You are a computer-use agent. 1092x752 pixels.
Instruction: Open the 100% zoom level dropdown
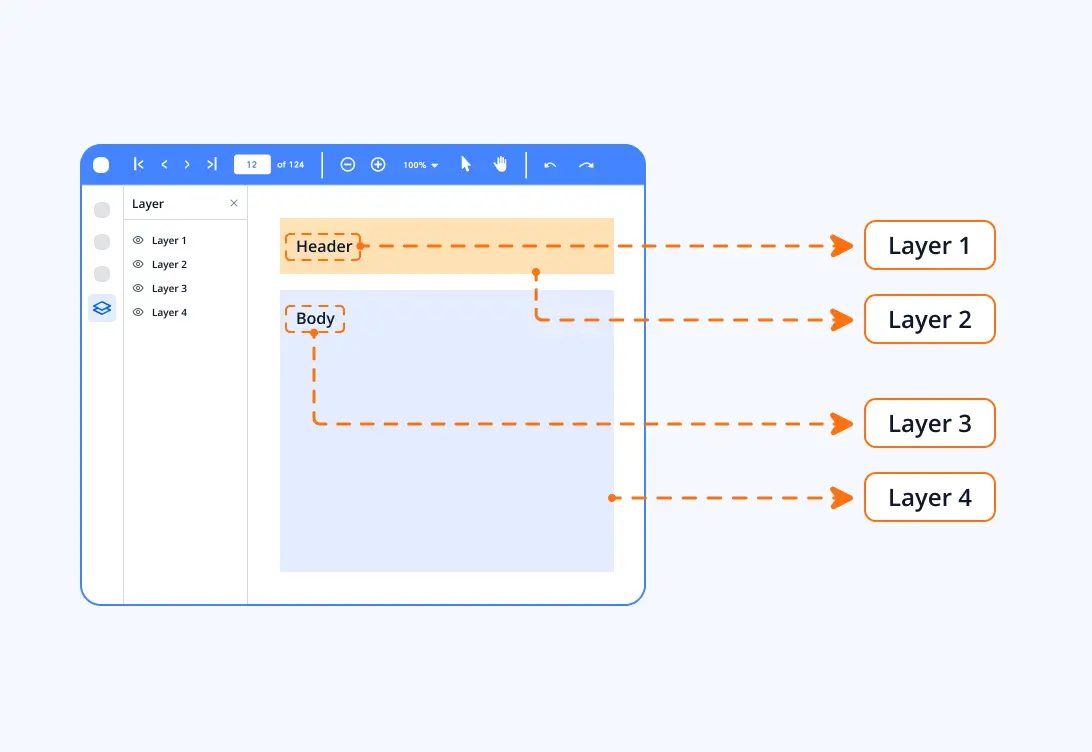(x=419, y=164)
